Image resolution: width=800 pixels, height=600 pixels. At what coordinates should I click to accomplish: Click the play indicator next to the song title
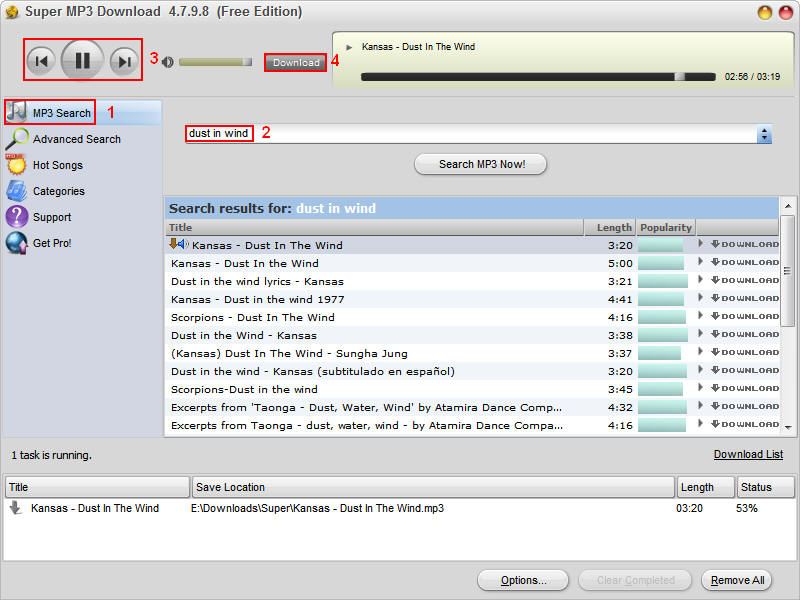click(349, 47)
